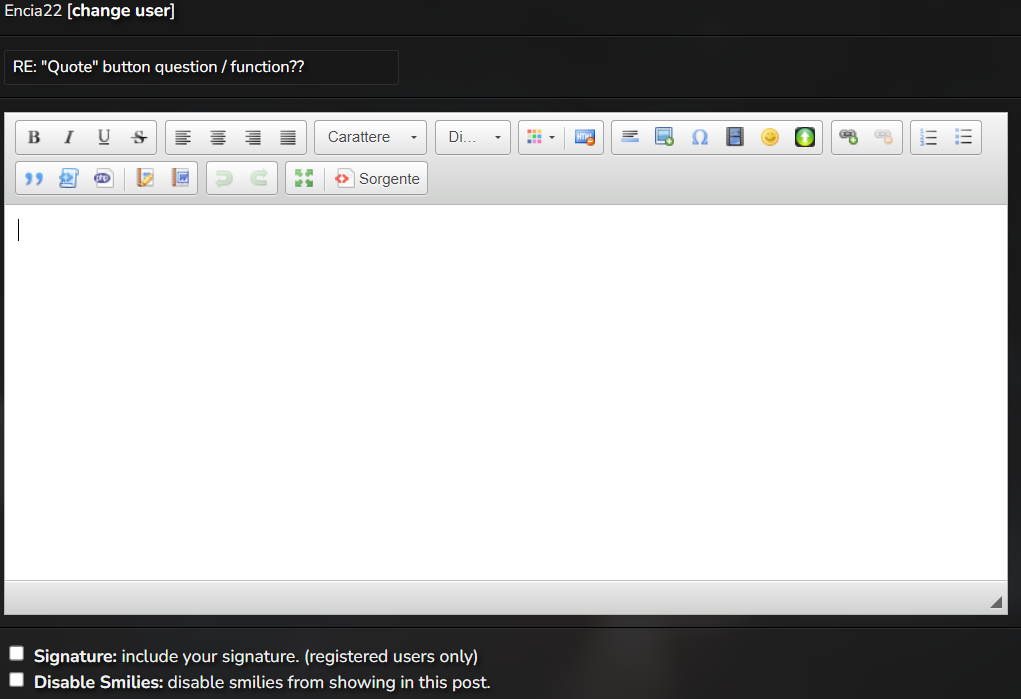
Task: Align text to the right
Action: pyautogui.click(x=253, y=137)
